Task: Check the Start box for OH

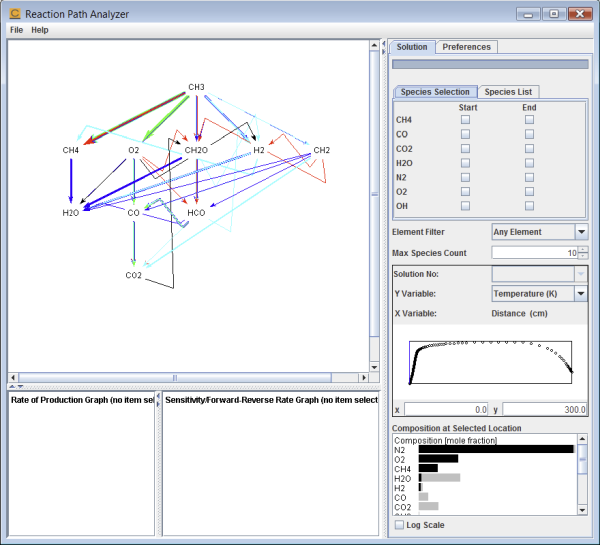Action: 465,206
